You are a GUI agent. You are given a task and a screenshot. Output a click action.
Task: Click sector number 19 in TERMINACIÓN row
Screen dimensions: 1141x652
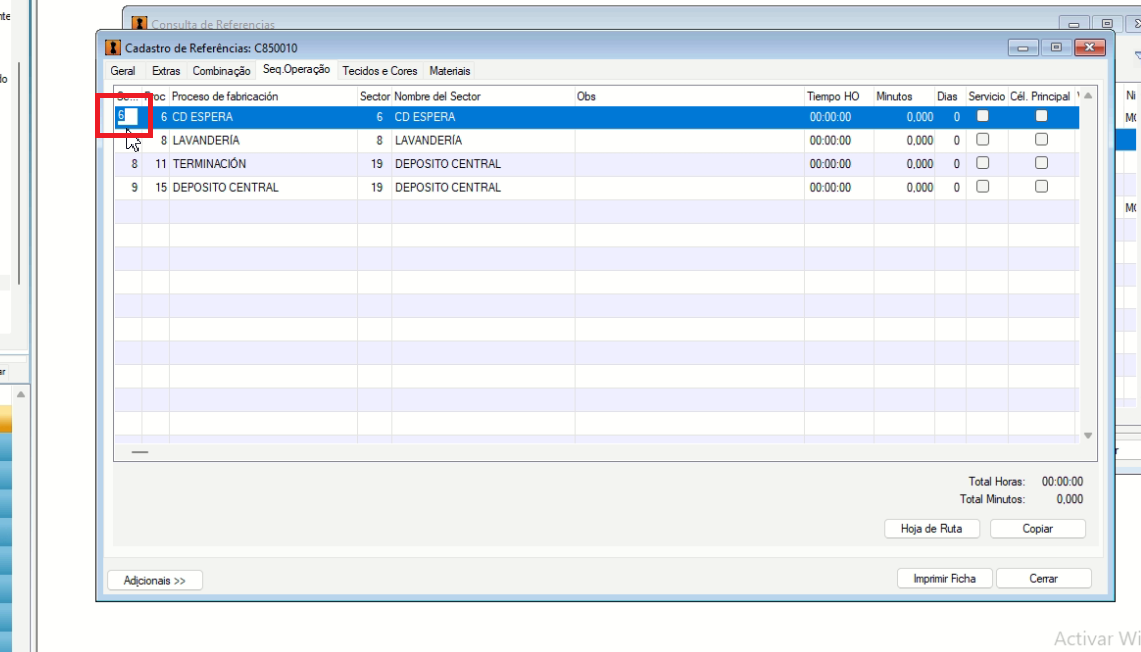[376, 164]
